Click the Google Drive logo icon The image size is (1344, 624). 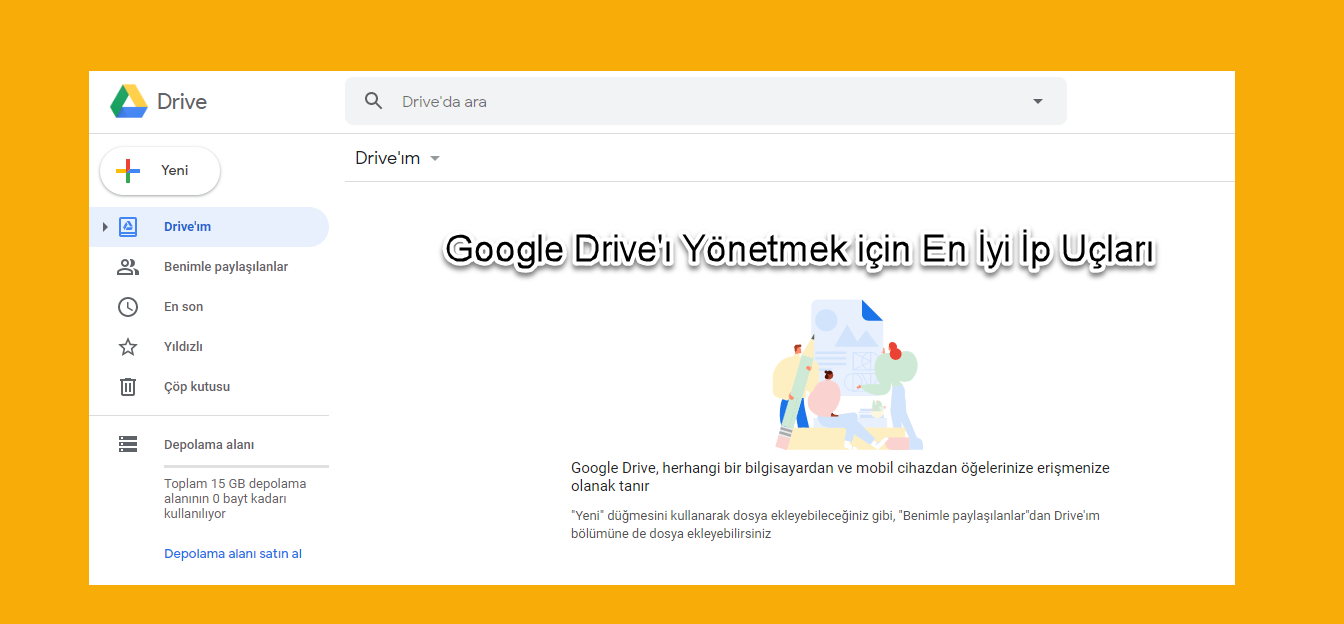(129, 101)
